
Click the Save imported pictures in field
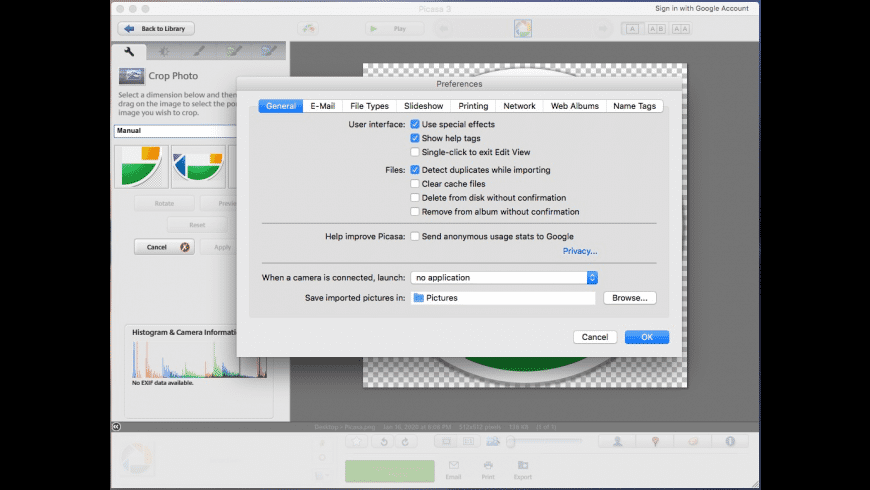pyautogui.click(x=503, y=298)
